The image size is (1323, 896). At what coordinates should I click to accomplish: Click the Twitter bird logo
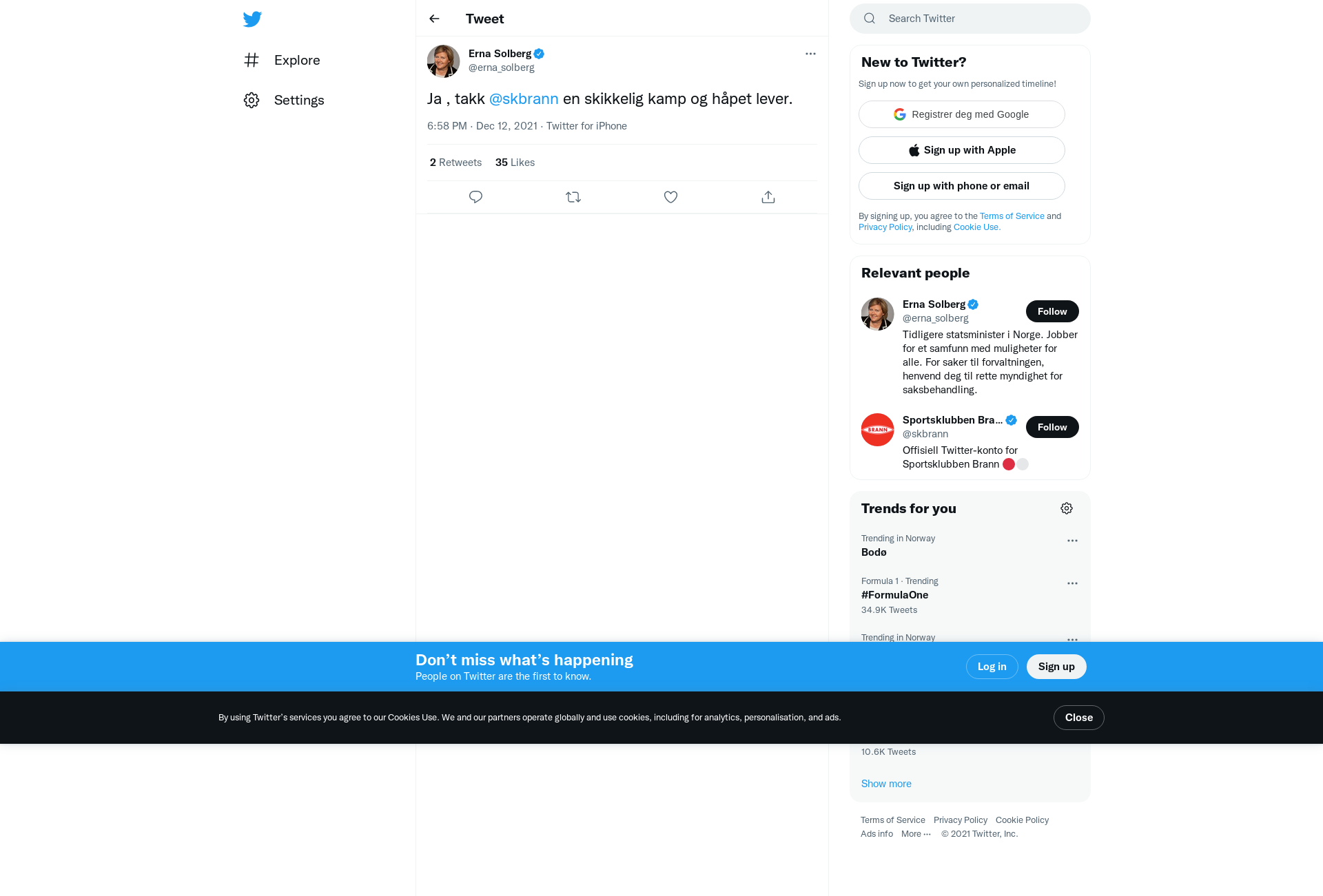[x=252, y=19]
